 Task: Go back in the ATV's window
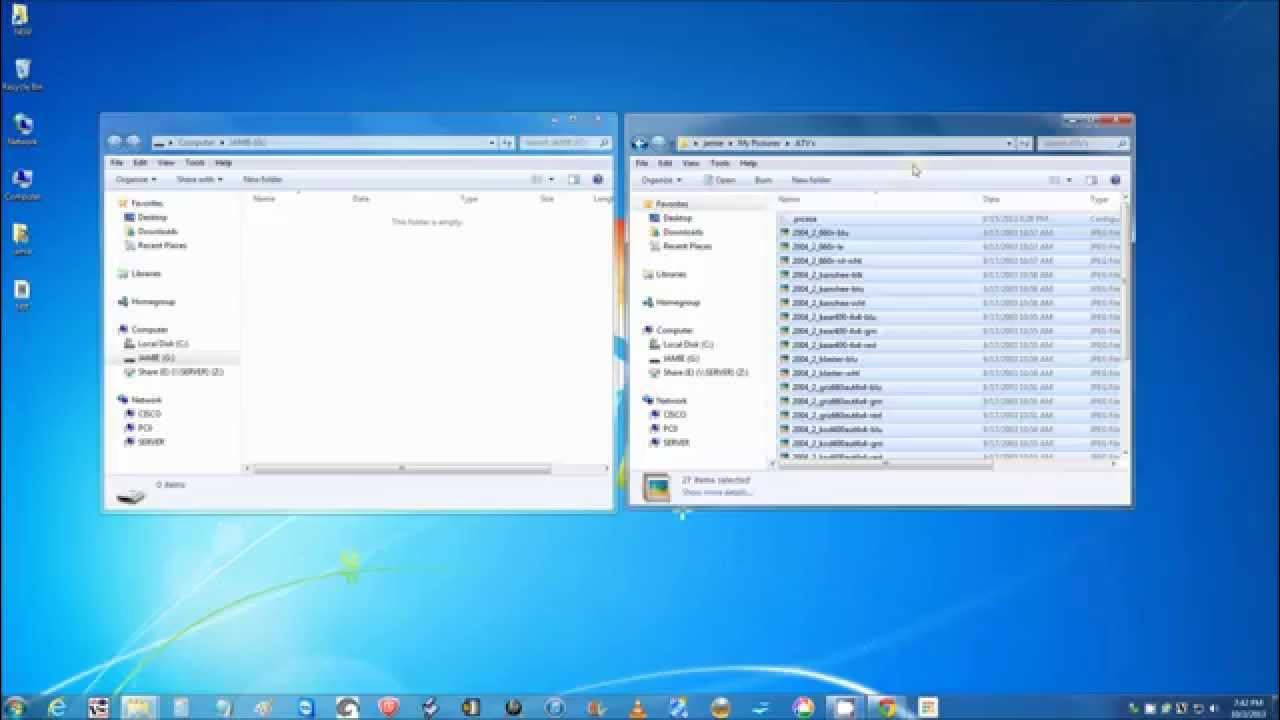[640, 143]
